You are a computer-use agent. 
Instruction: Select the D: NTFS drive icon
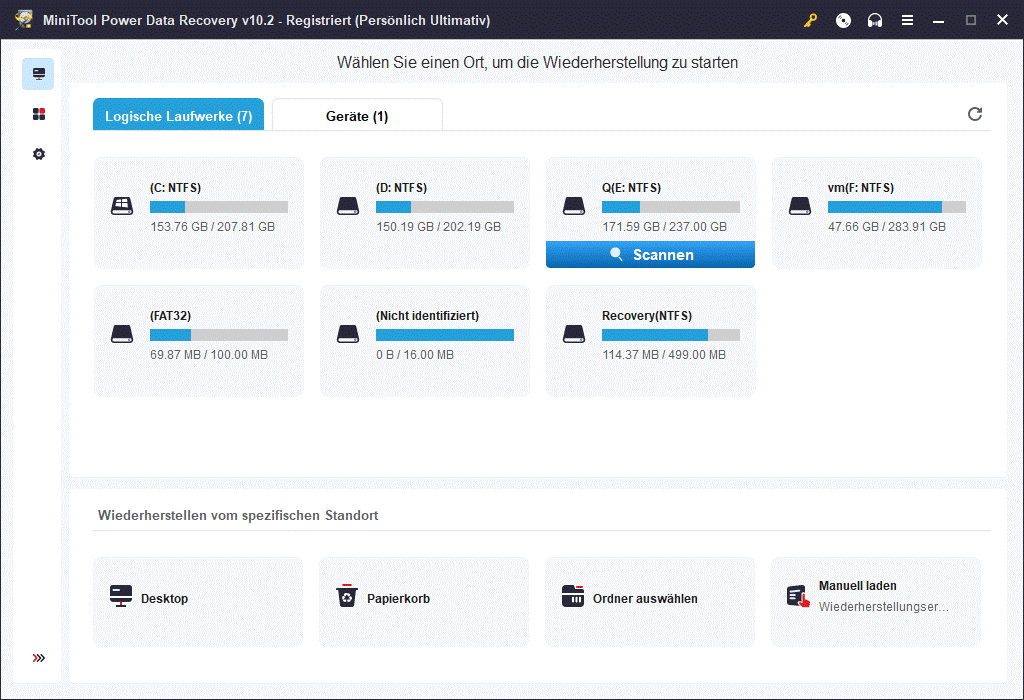pyautogui.click(x=348, y=206)
